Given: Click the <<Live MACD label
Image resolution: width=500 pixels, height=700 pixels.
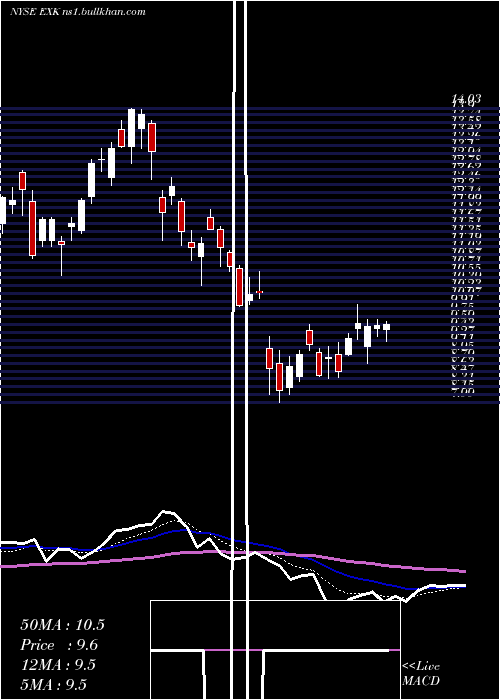Looking at the screenshot, I should point(421,673).
